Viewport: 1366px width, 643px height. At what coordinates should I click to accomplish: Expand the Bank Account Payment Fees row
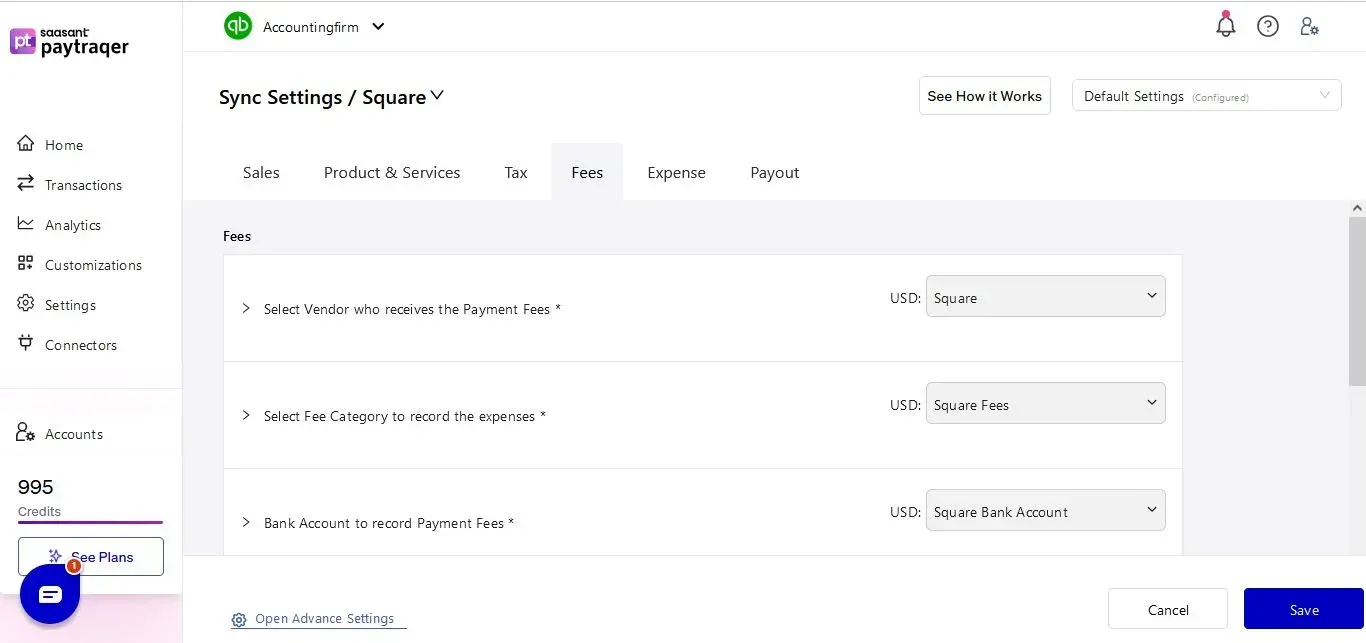[x=246, y=523]
